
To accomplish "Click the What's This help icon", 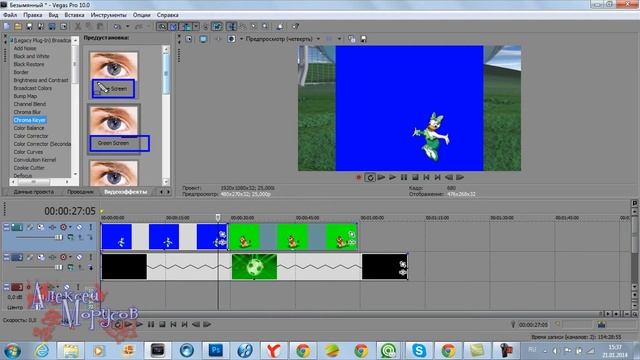I will coord(295,27).
